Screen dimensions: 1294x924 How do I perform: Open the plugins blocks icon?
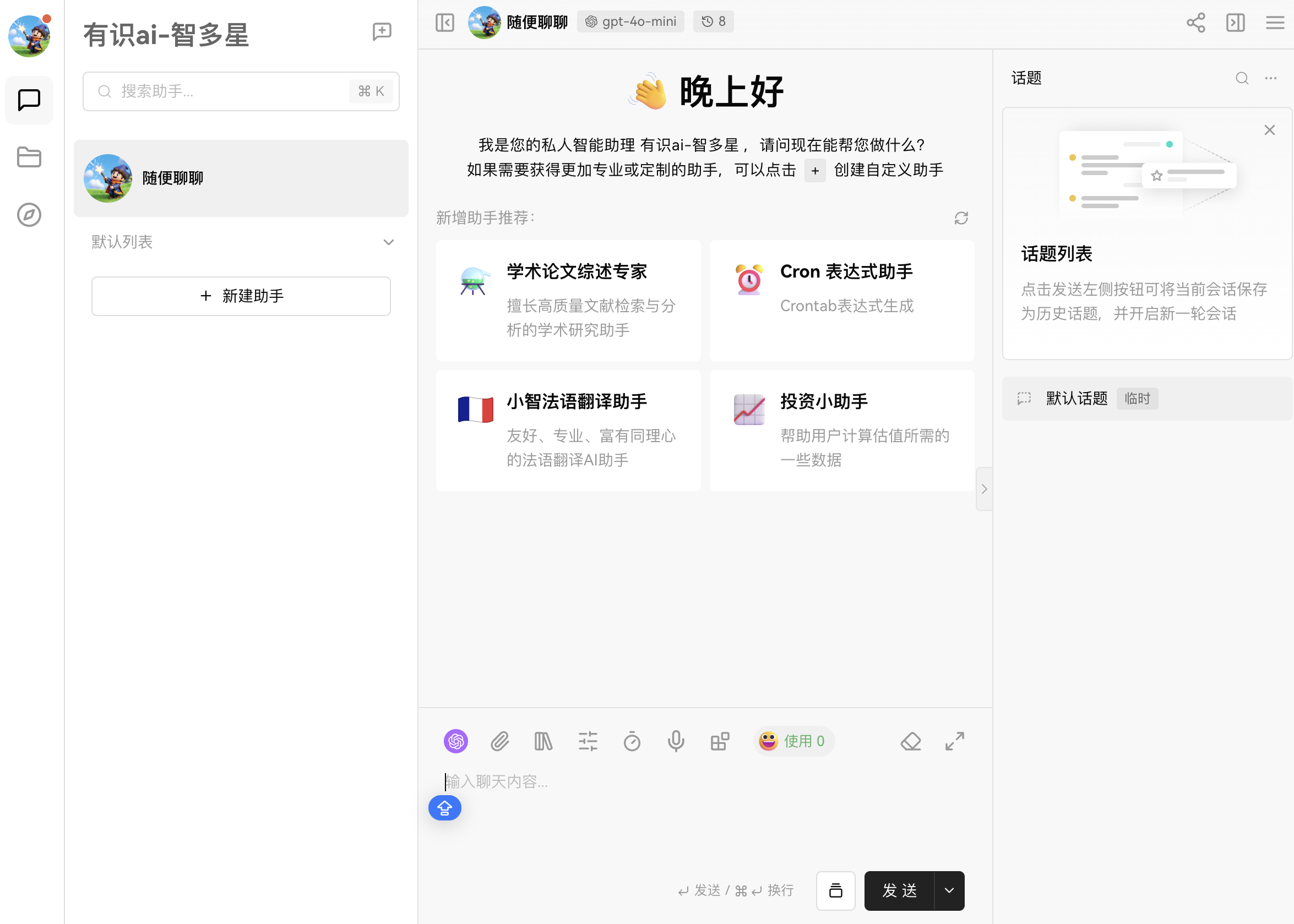720,741
